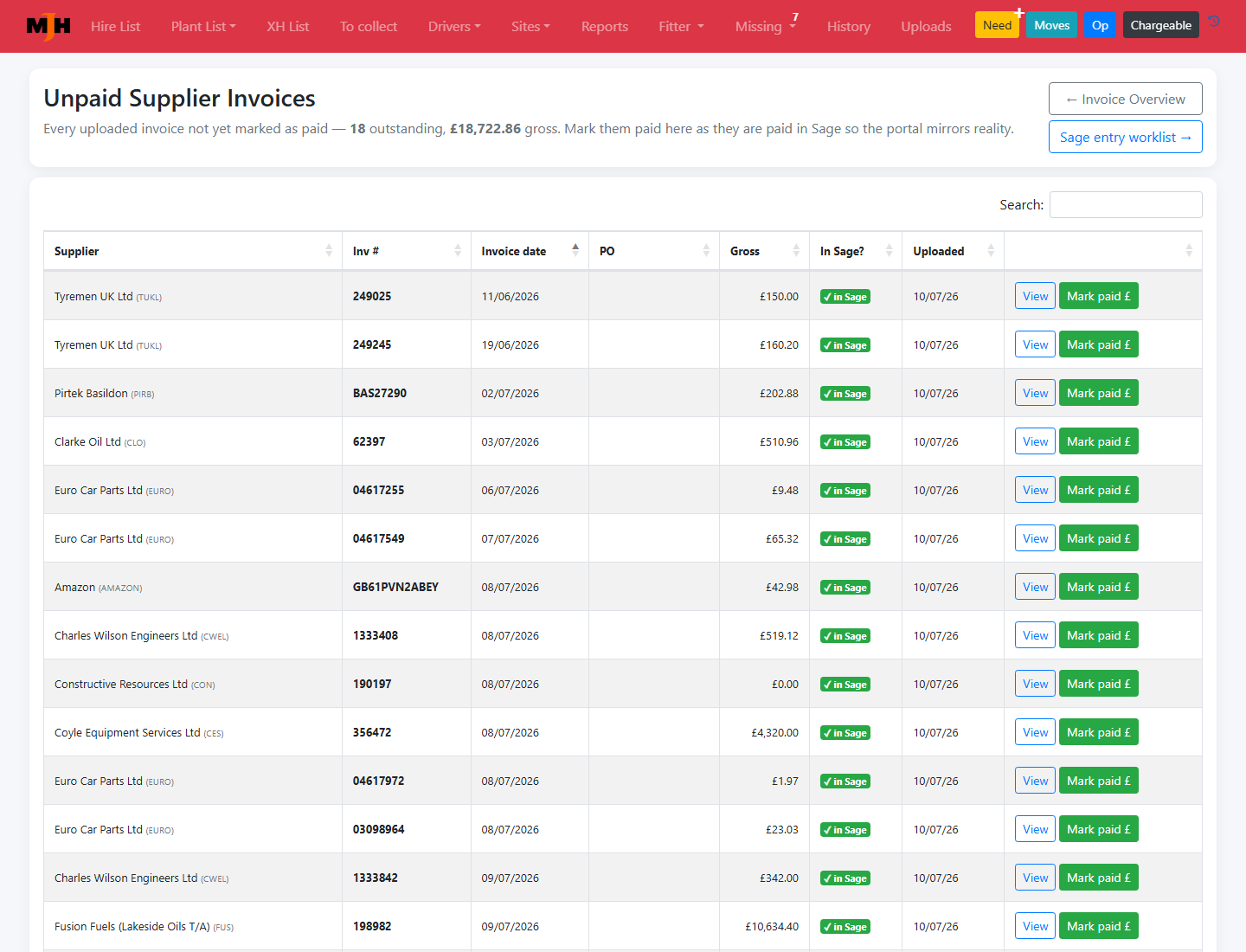
Task: View Charles Wilson invoice 1333408
Action: (x=1035, y=635)
